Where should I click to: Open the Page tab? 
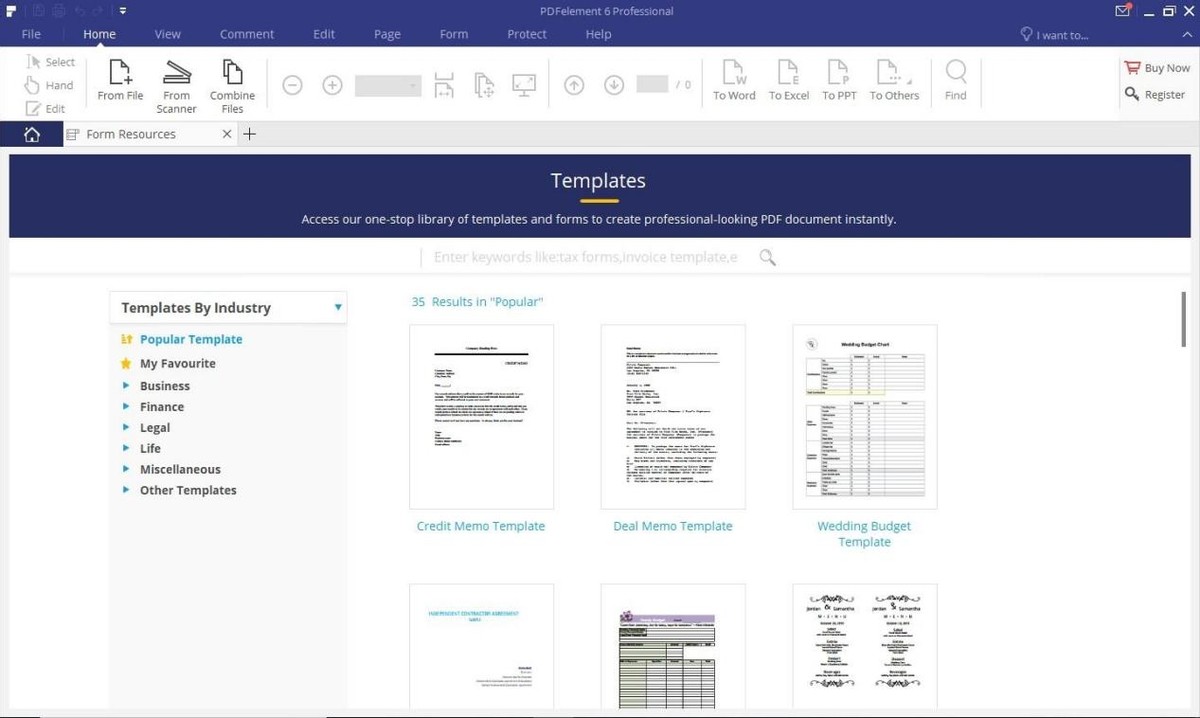click(x=387, y=34)
